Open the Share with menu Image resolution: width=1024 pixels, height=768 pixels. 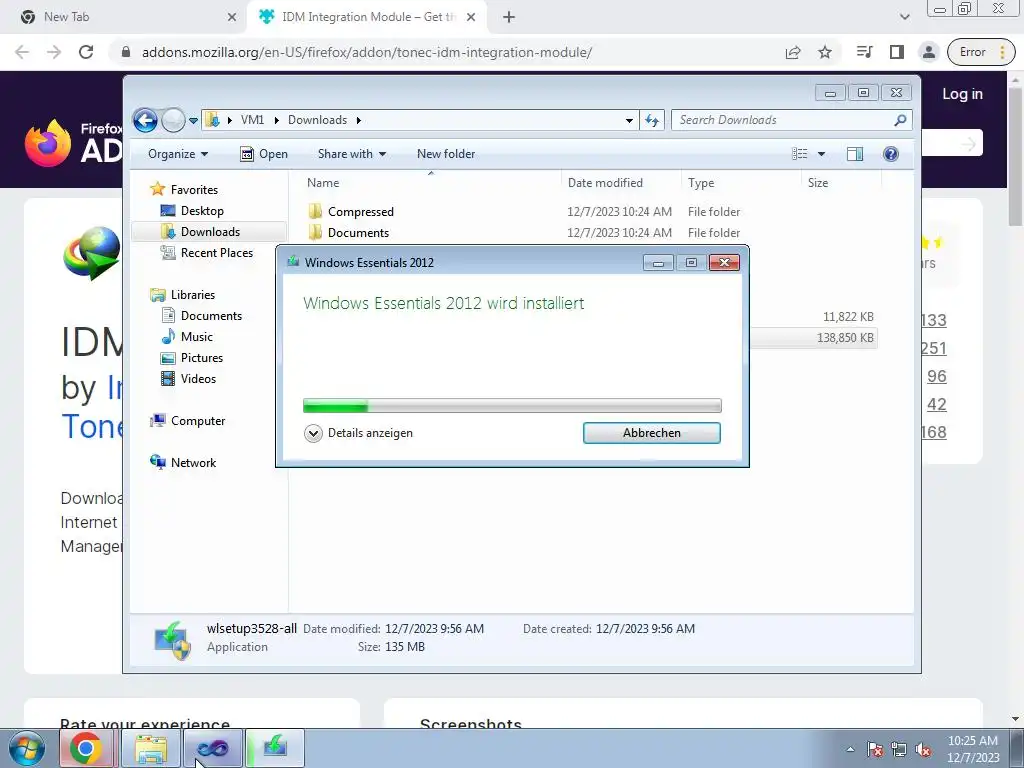[x=351, y=154]
